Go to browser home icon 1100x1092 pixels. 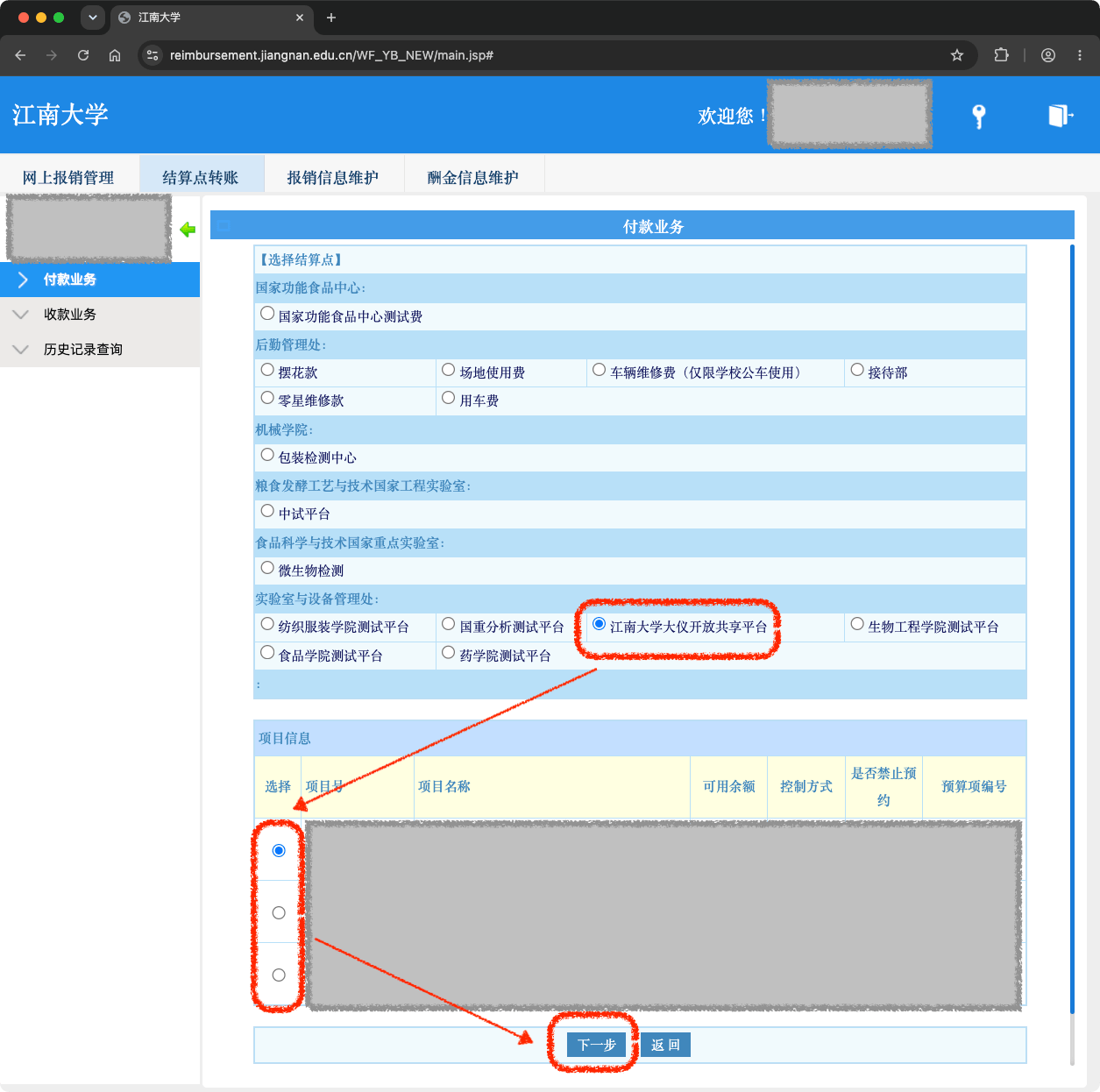(x=115, y=55)
